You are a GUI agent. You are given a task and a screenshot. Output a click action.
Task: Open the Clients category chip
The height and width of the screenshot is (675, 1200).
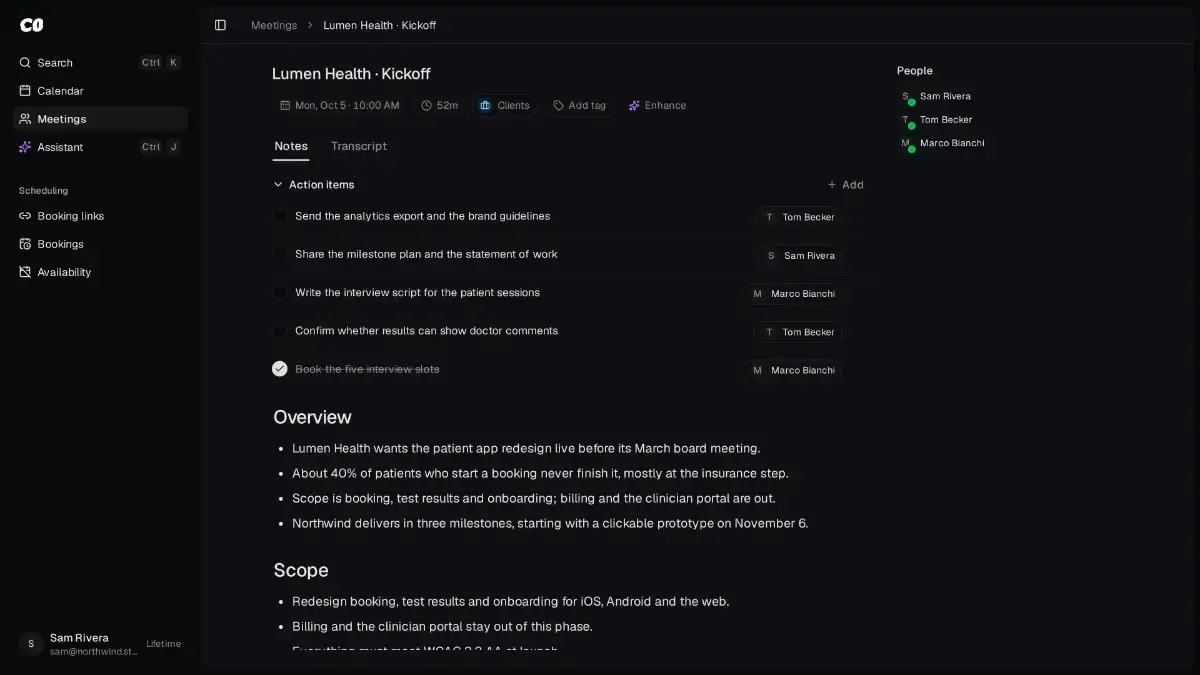[x=504, y=105]
